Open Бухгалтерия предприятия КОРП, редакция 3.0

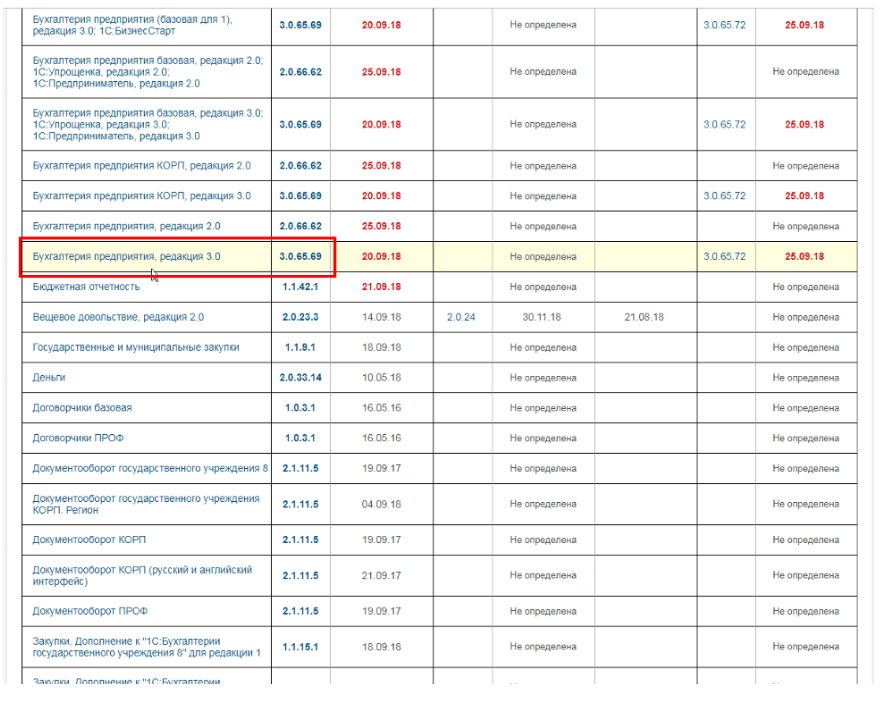(141, 196)
